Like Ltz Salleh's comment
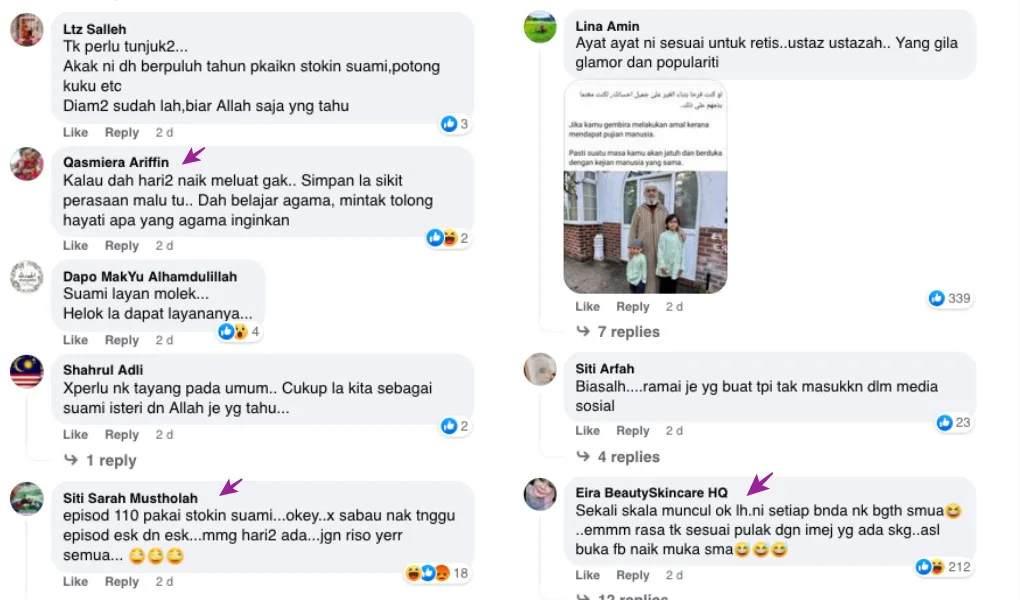The width and height of the screenshot is (1020, 600). (x=75, y=133)
